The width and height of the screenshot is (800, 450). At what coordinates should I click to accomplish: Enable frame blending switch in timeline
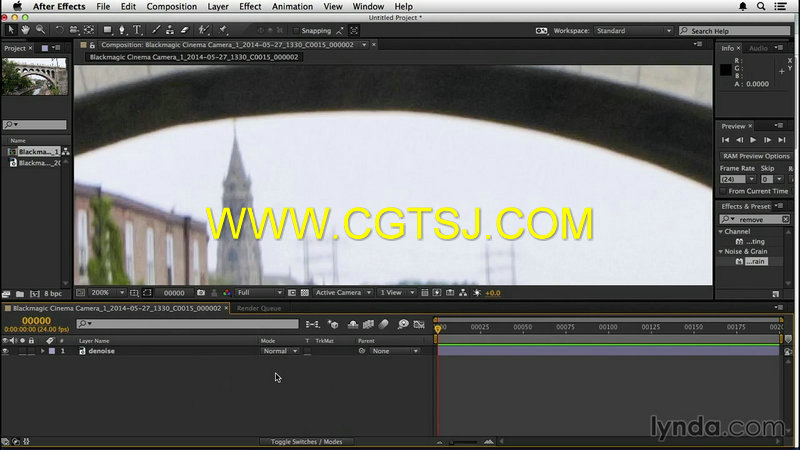click(368, 324)
